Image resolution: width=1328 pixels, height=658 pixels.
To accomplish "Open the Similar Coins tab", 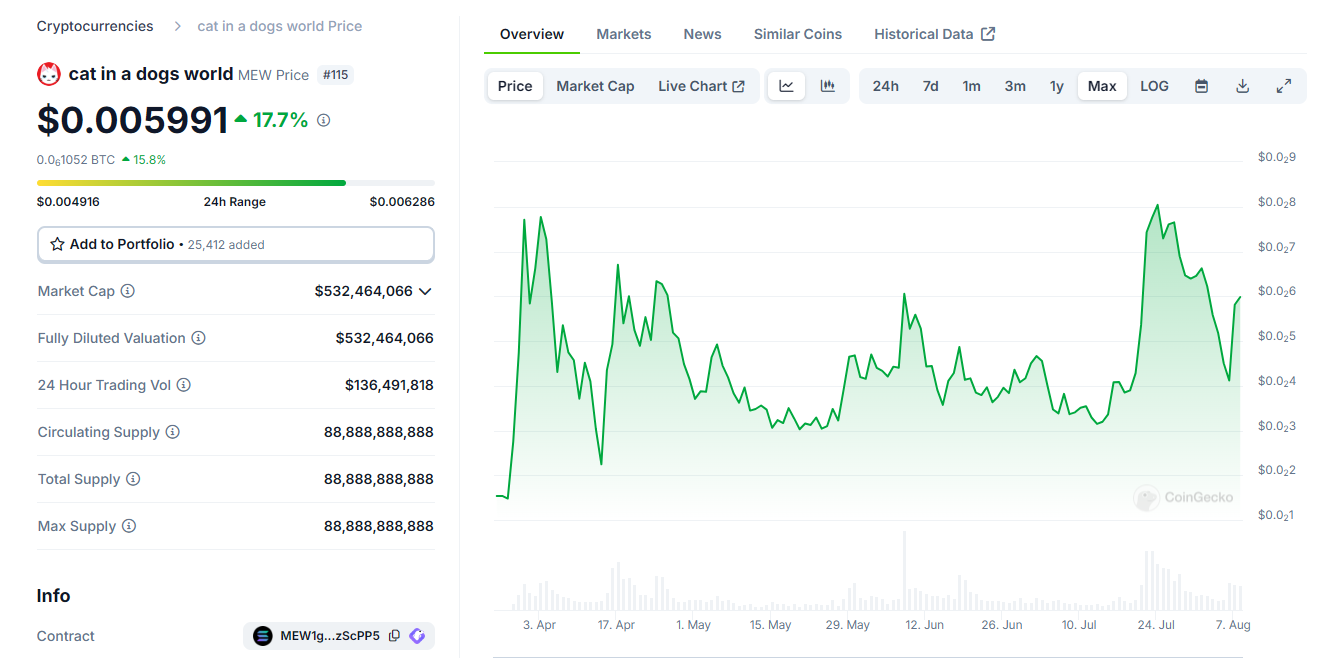I will coord(797,34).
